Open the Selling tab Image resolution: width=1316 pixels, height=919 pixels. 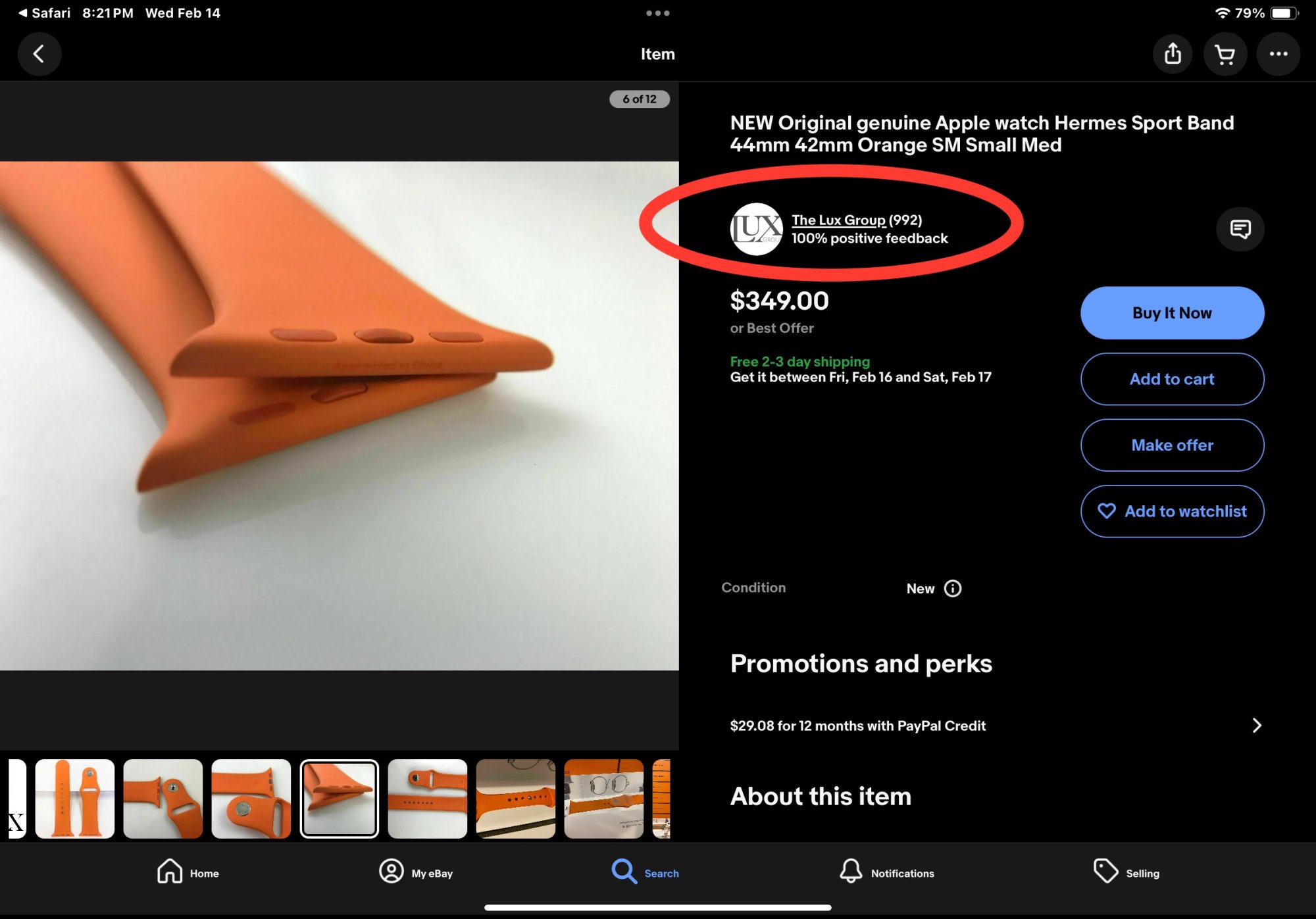coord(1126,872)
